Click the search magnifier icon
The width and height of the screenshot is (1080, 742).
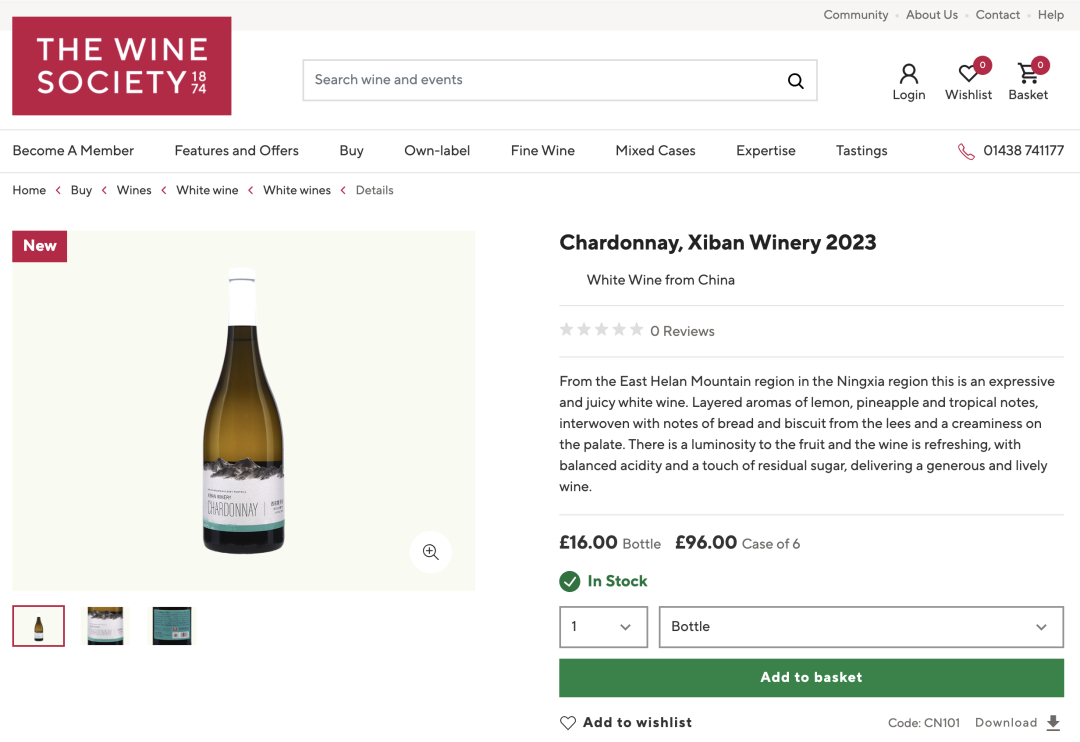[x=796, y=81]
